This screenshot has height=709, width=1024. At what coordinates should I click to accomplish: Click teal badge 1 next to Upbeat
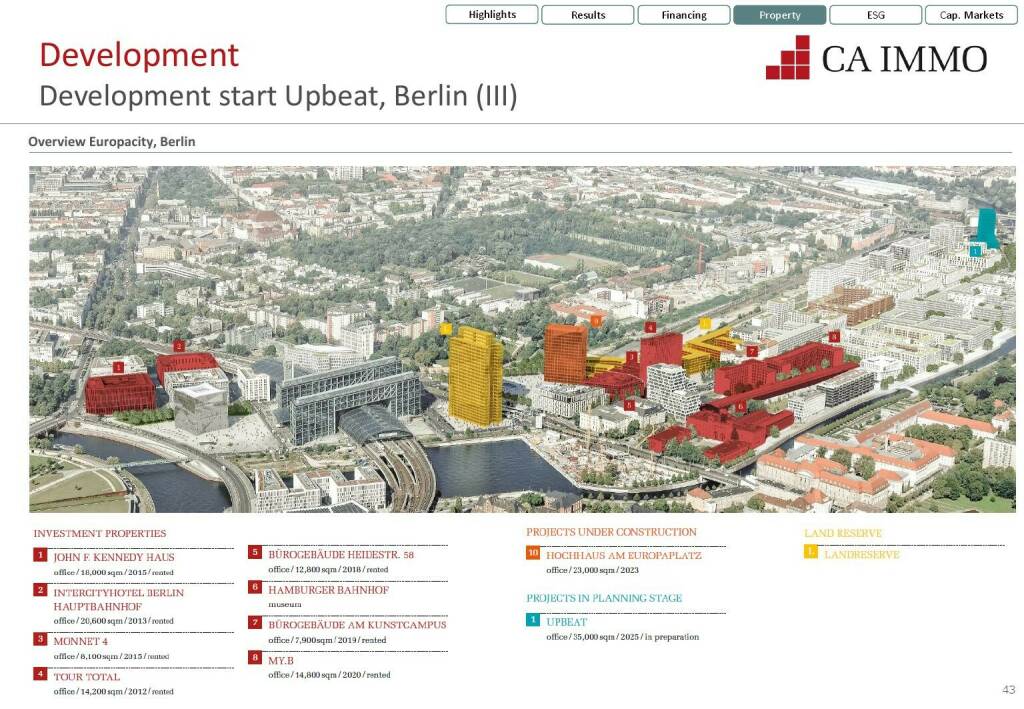[533, 620]
